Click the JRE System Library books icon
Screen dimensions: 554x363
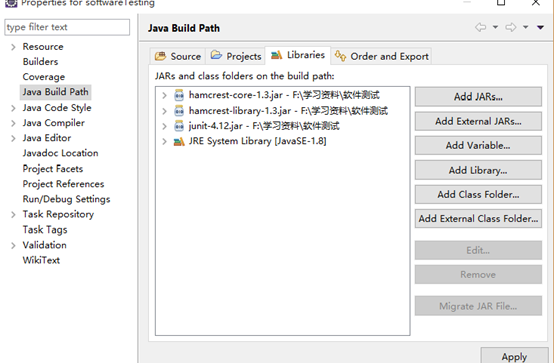(x=179, y=141)
